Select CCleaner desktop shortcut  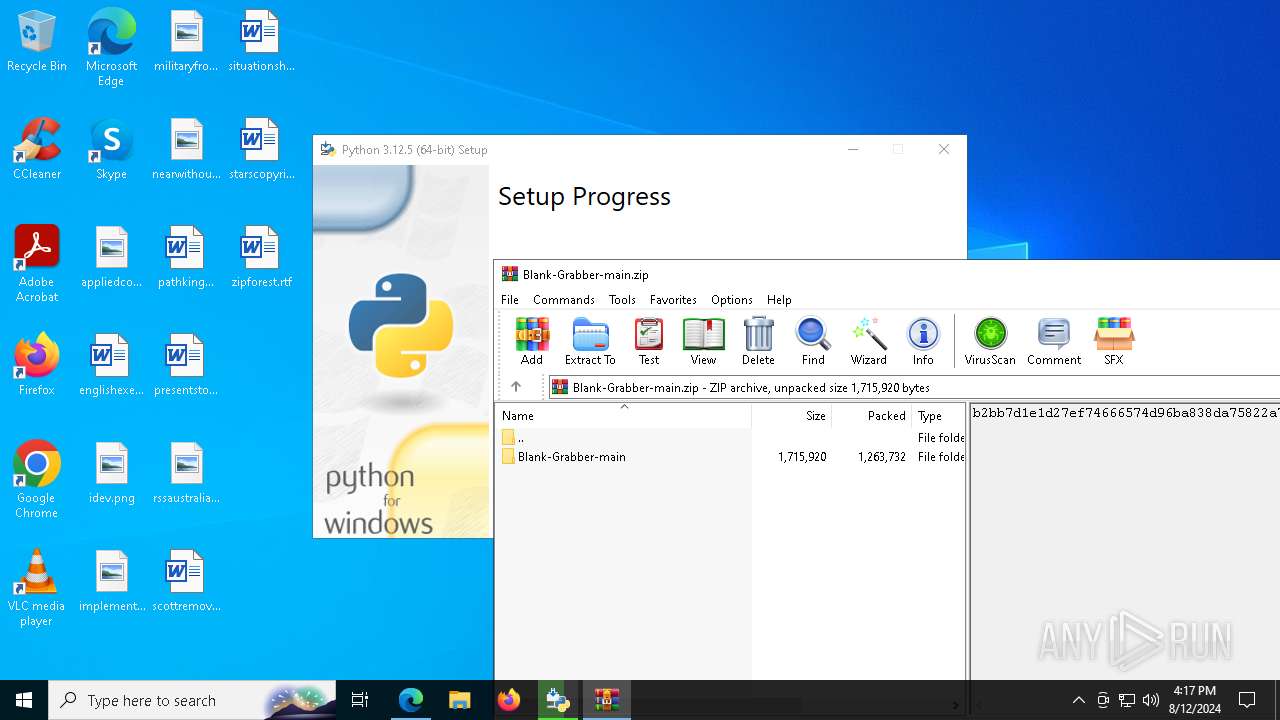(37, 150)
